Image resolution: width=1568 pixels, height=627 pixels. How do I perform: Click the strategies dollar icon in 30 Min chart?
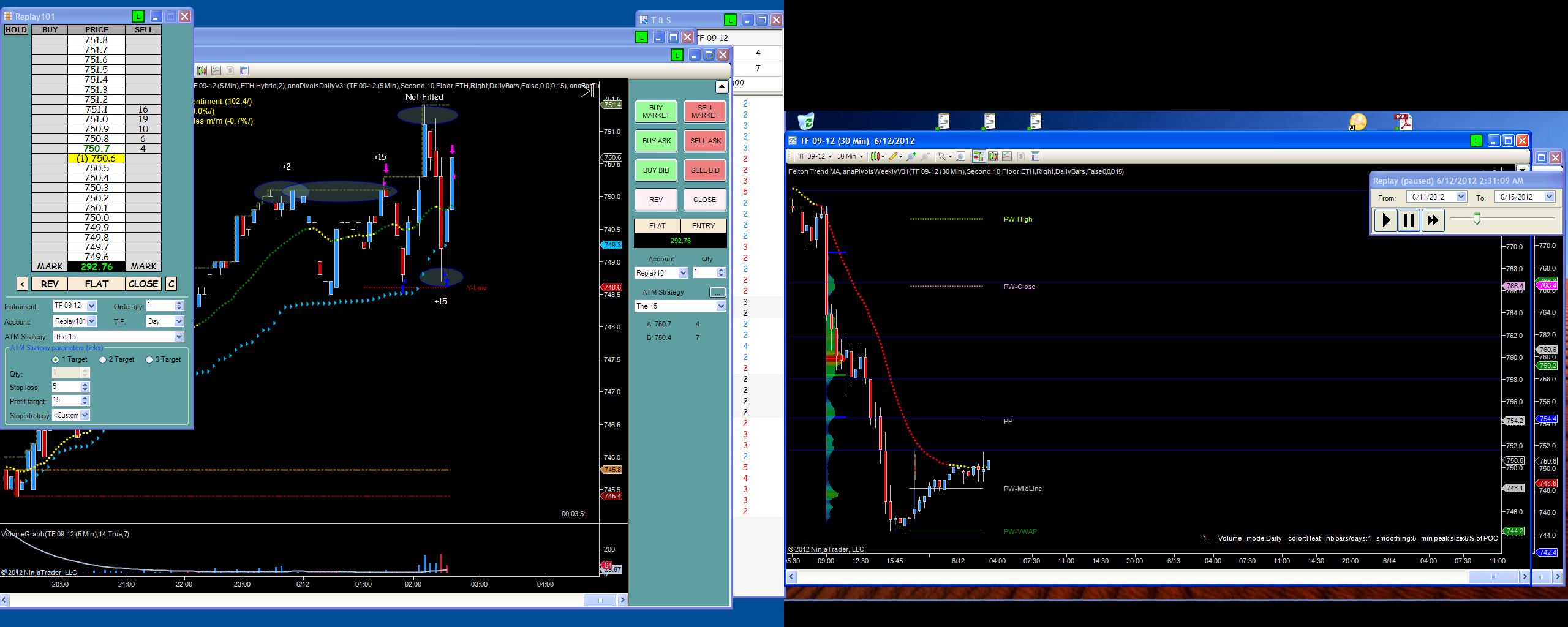point(1021,156)
